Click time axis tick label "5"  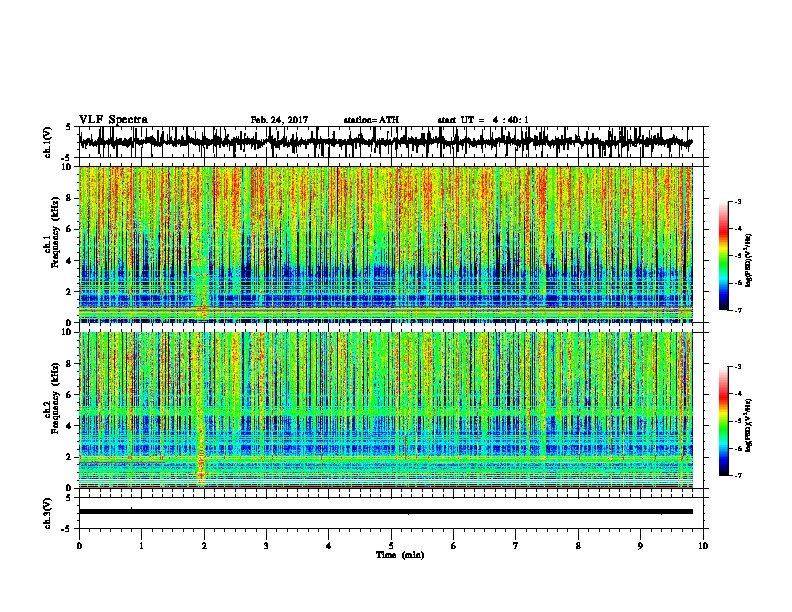[391, 546]
